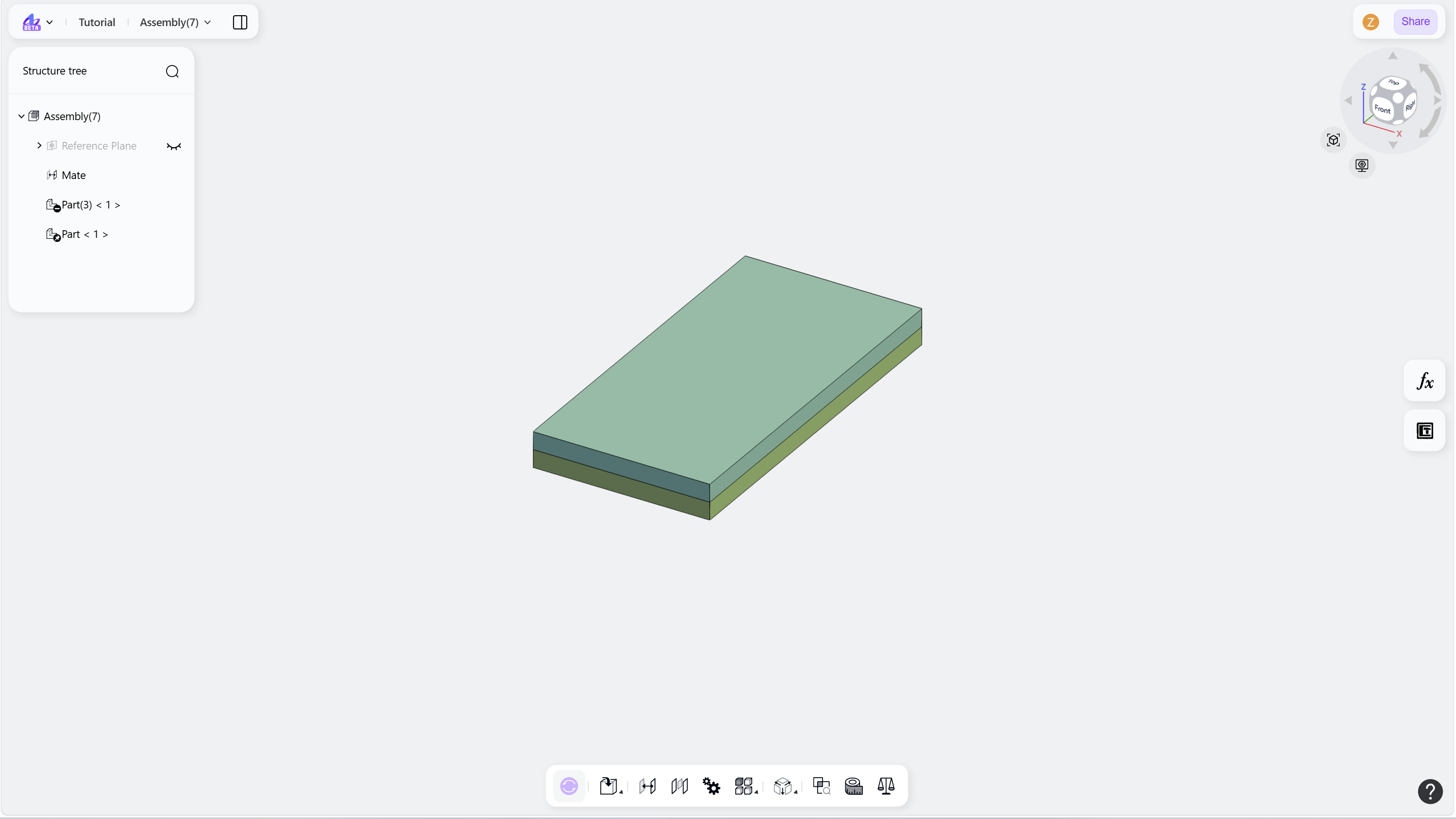1456x819 pixels.
Task: Open the Tutorial breadcrumb
Action: tap(97, 22)
